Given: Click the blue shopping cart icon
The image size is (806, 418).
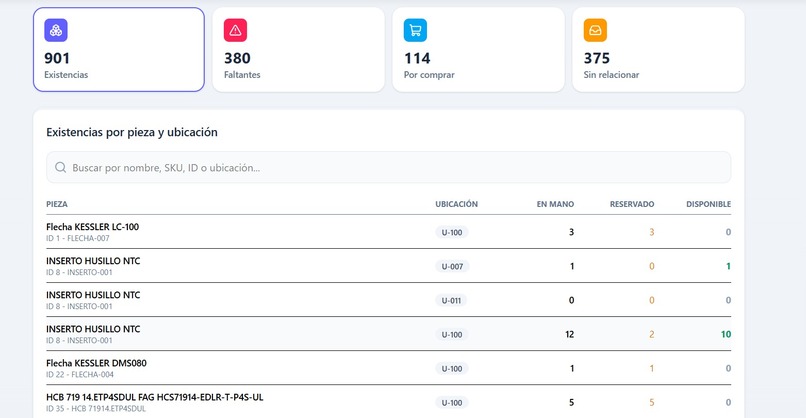Looking at the screenshot, I should click(x=415, y=30).
